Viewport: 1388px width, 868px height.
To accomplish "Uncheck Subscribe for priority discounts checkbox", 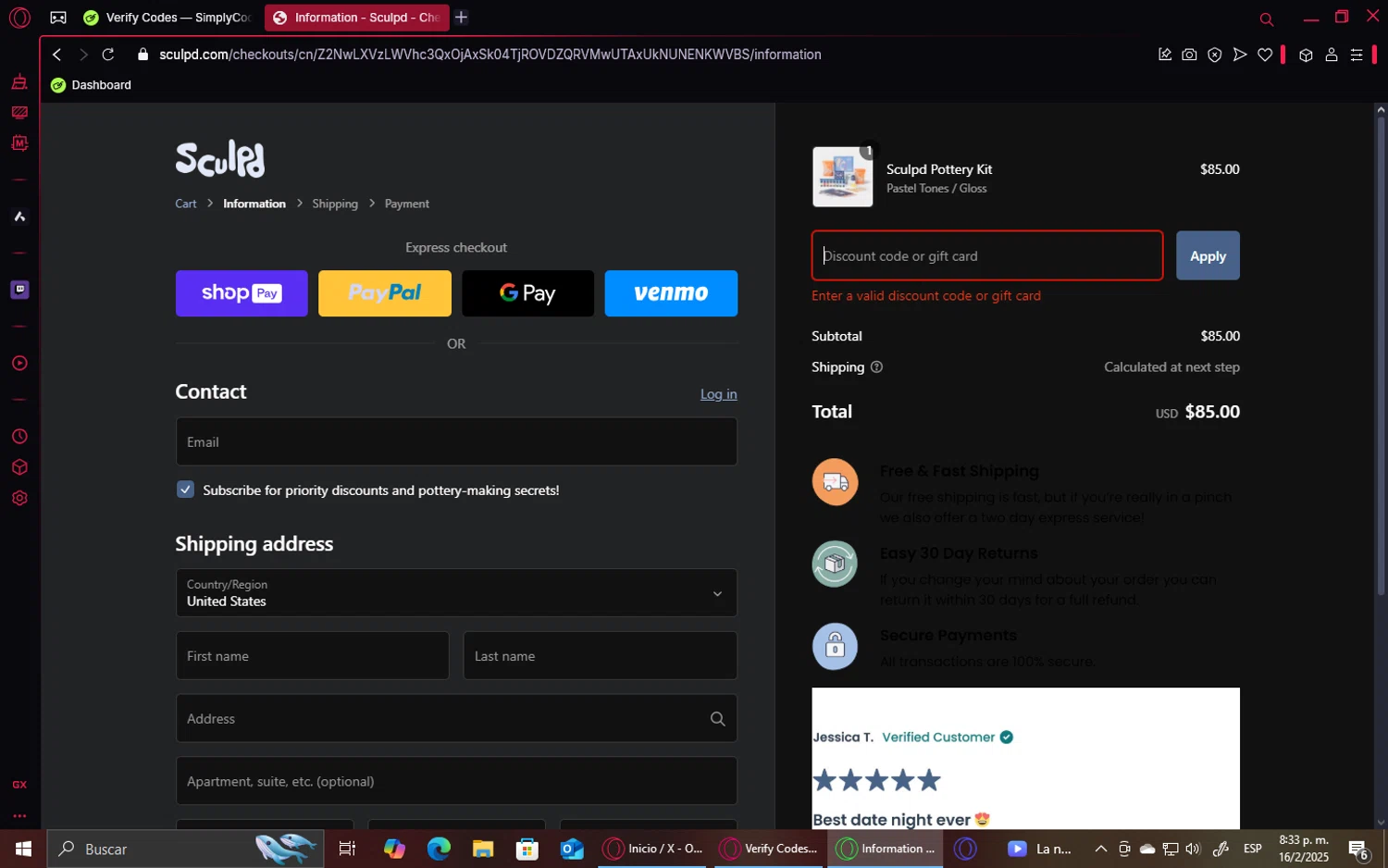I will click(x=185, y=490).
